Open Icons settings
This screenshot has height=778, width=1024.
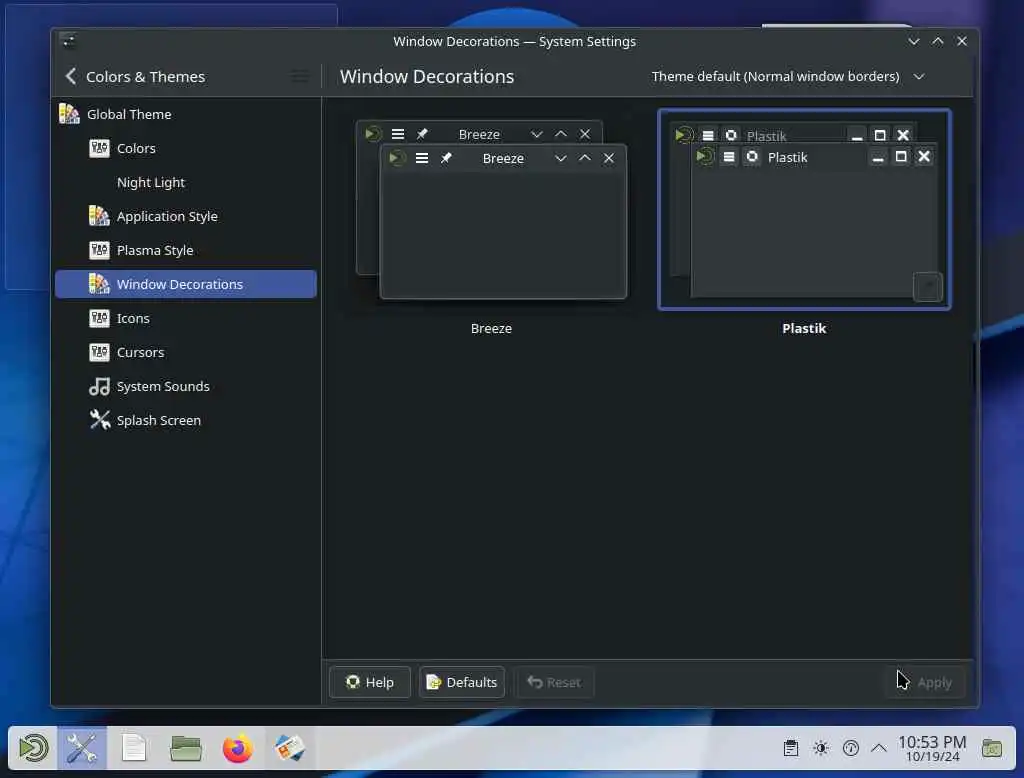(186, 318)
